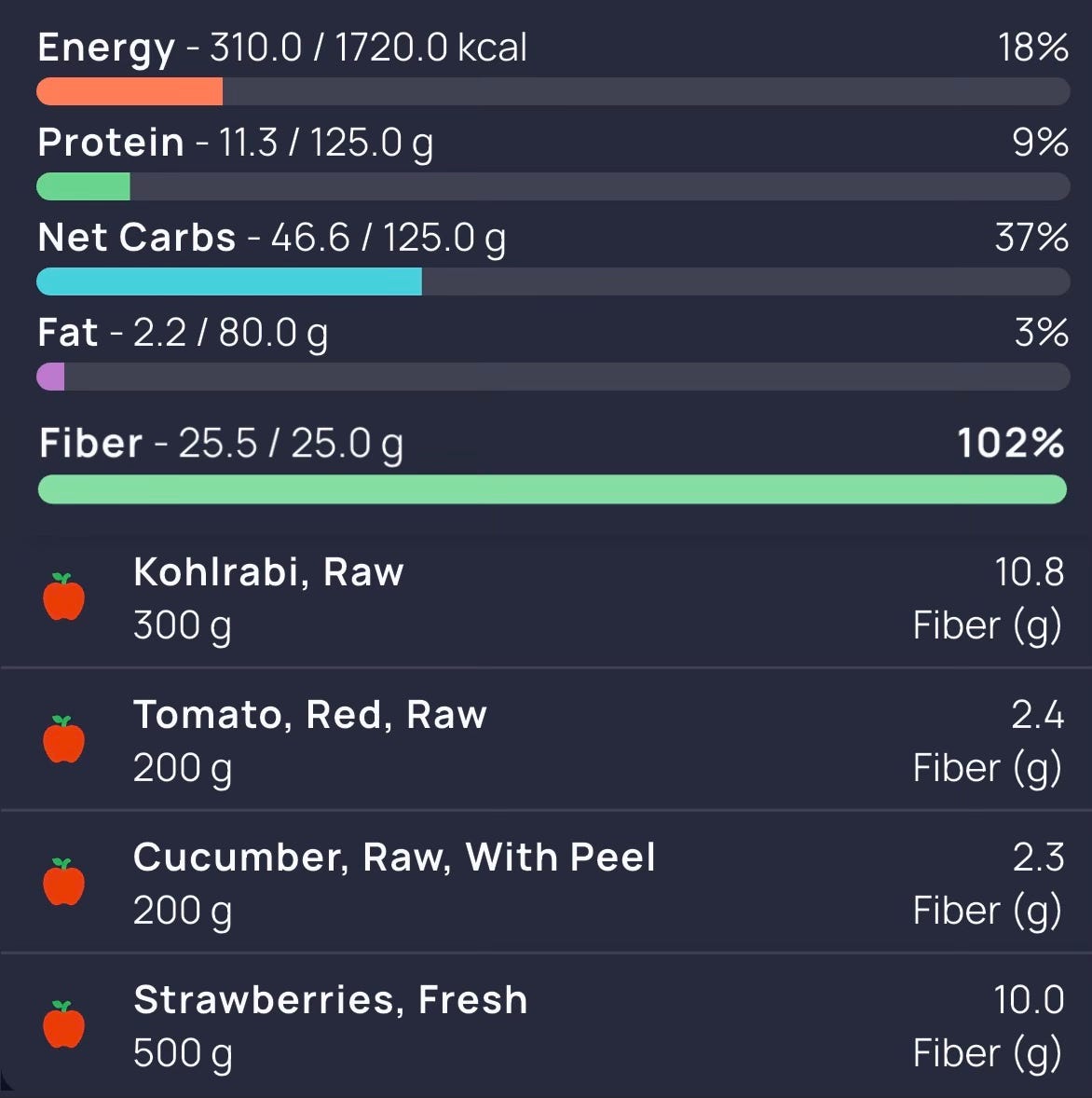1092x1098 pixels.
Task: Click the 102% Fiber percentage
Action: tap(1011, 444)
